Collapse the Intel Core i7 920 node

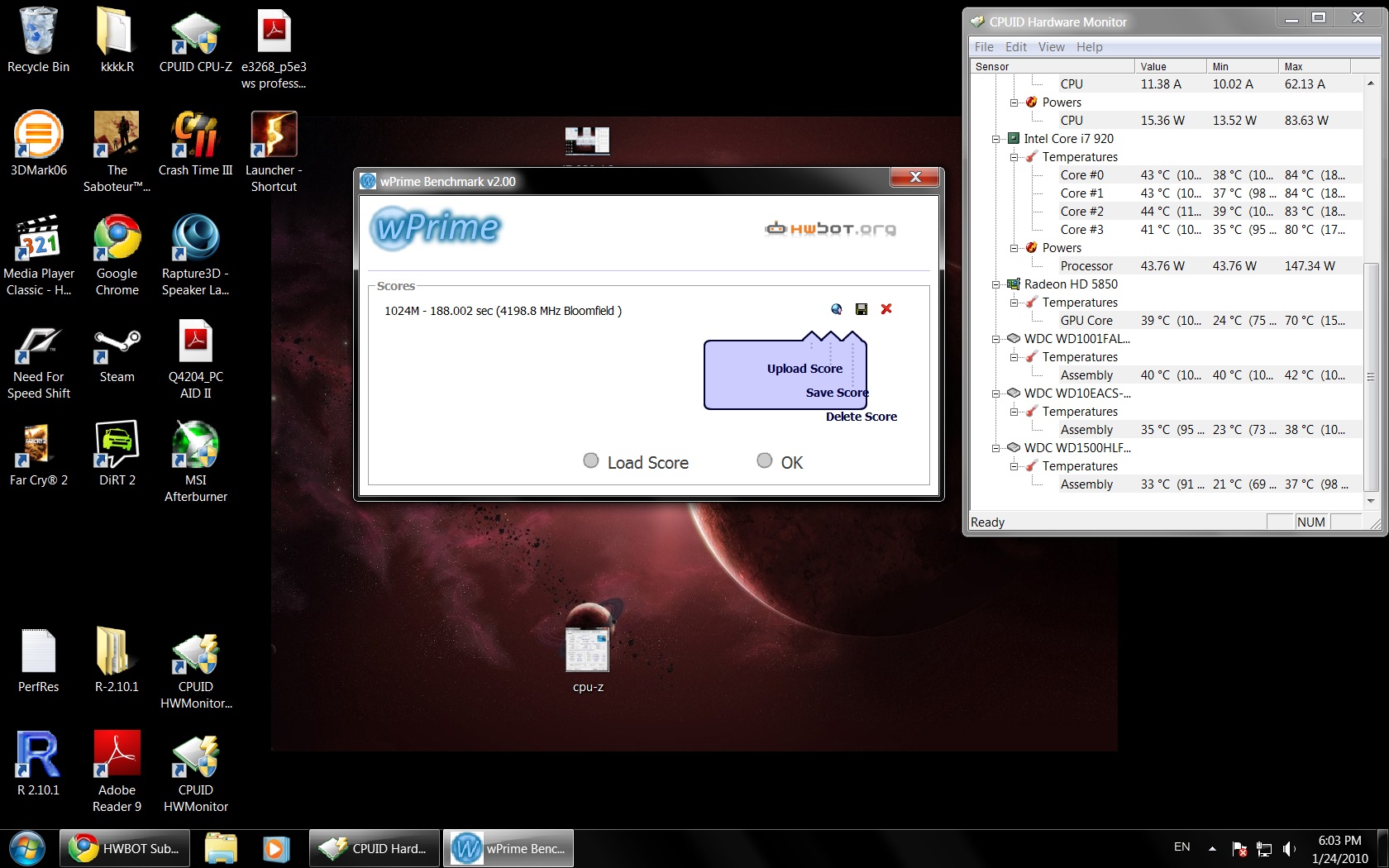coord(996,139)
